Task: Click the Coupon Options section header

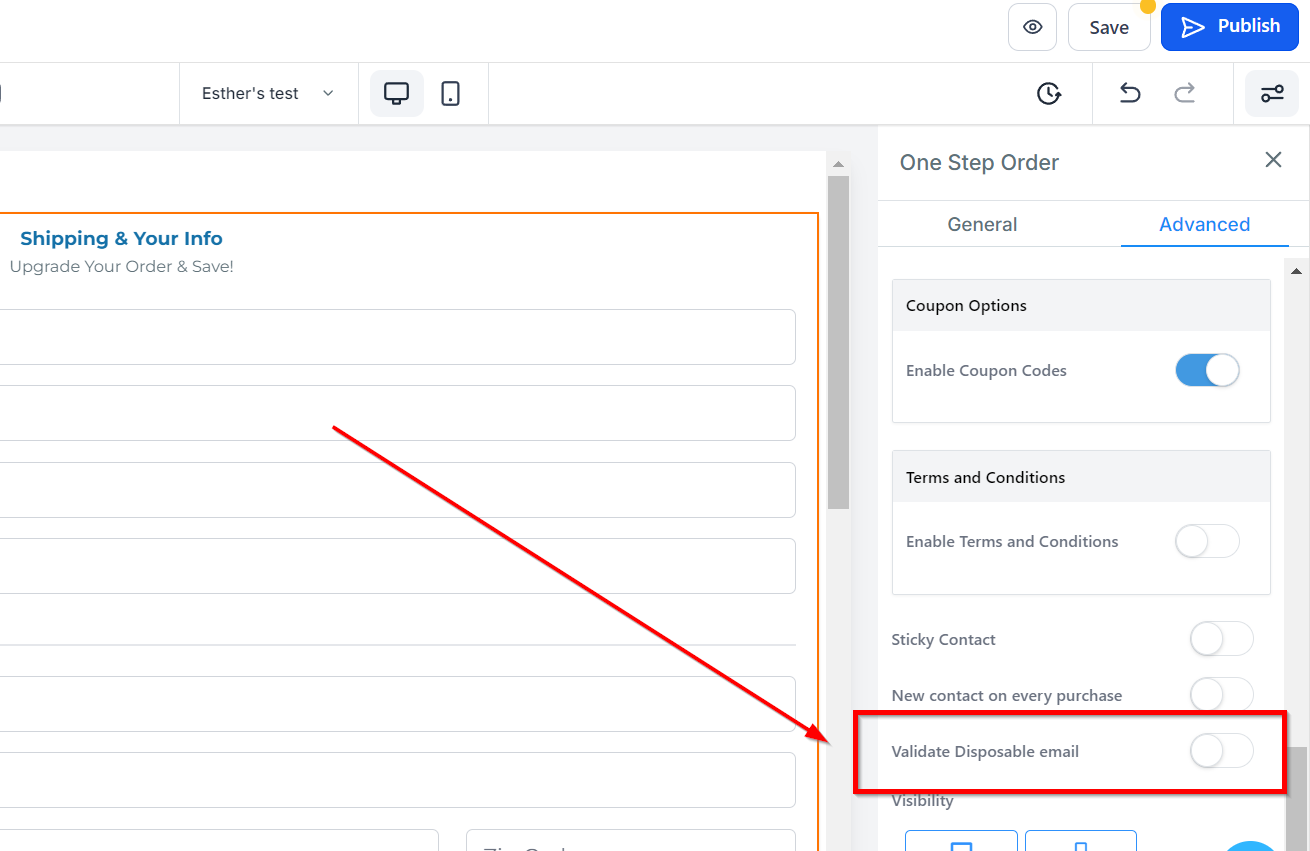Action: [x=1081, y=306]
